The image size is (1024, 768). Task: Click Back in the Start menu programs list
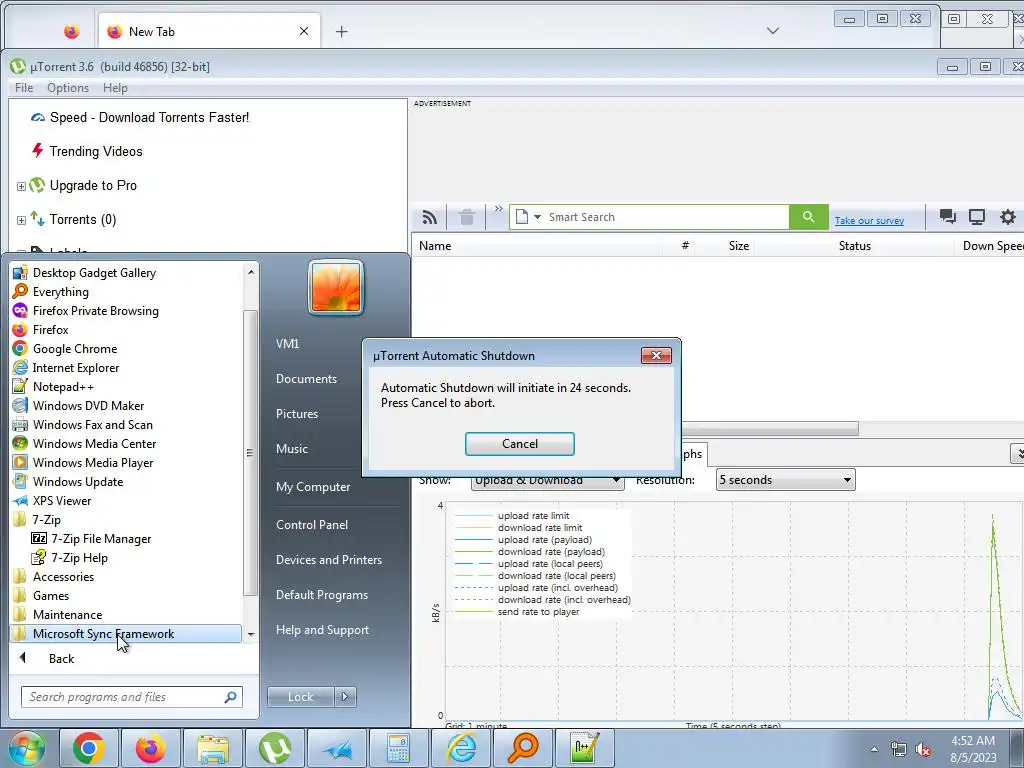61,659
